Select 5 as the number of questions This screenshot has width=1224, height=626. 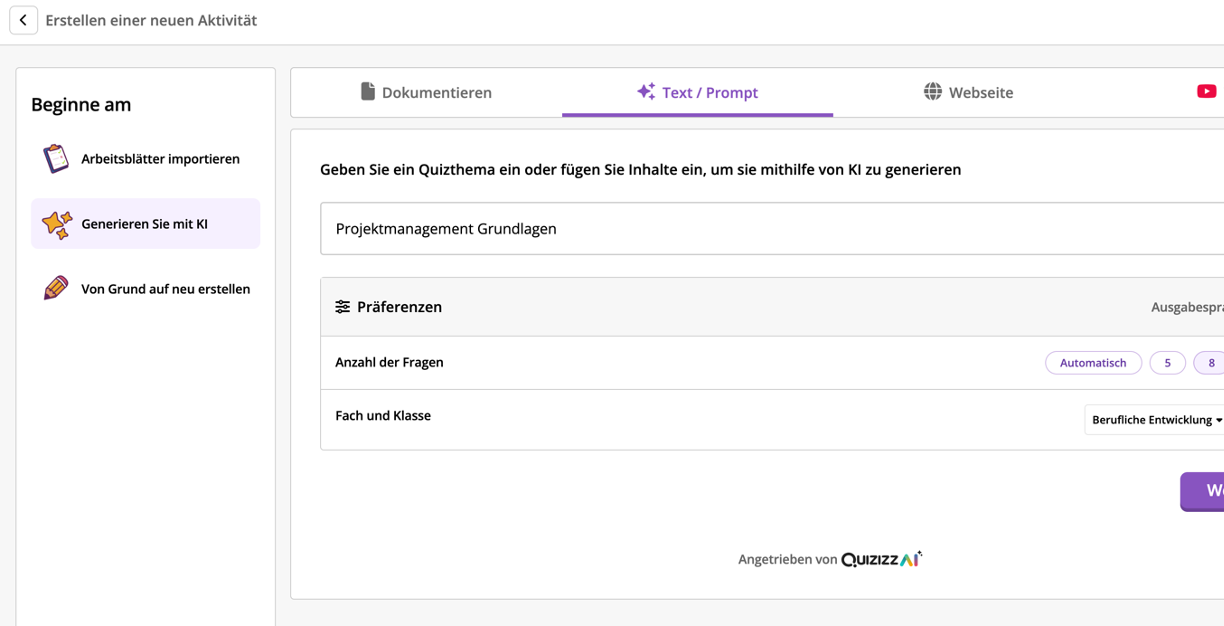(x=1167, y=363)
